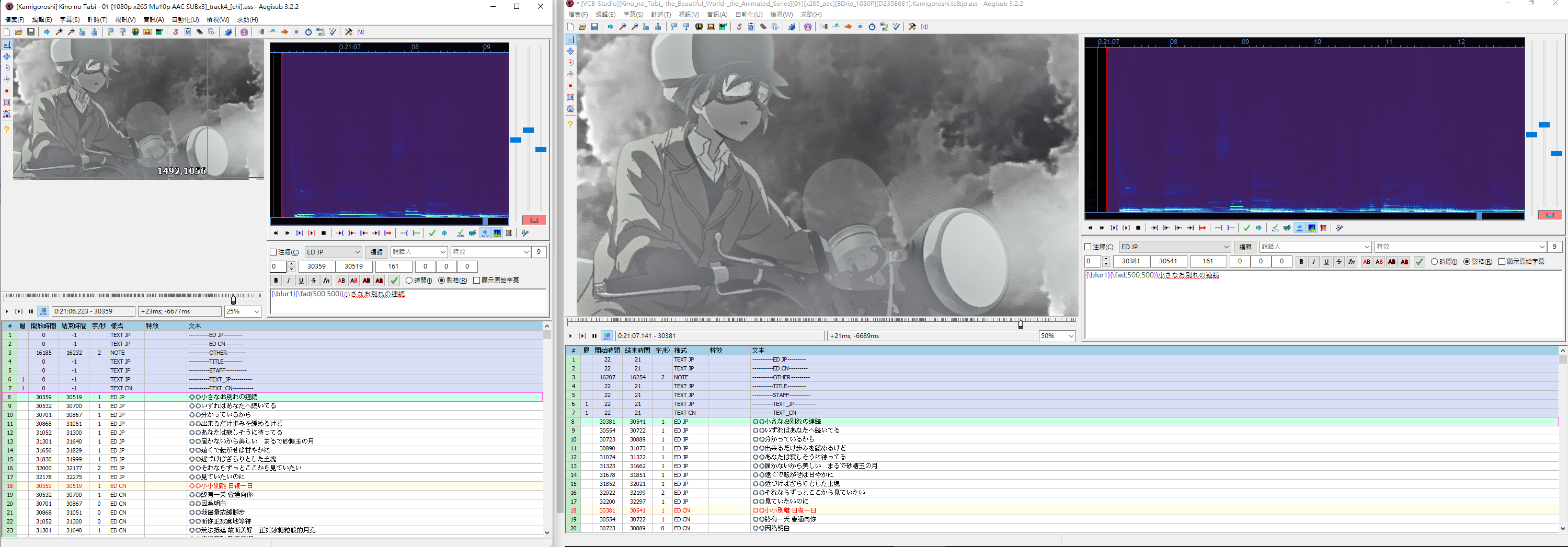
Task: Open 求助(H) menu in right window
Action: click(x=811, y=15)
